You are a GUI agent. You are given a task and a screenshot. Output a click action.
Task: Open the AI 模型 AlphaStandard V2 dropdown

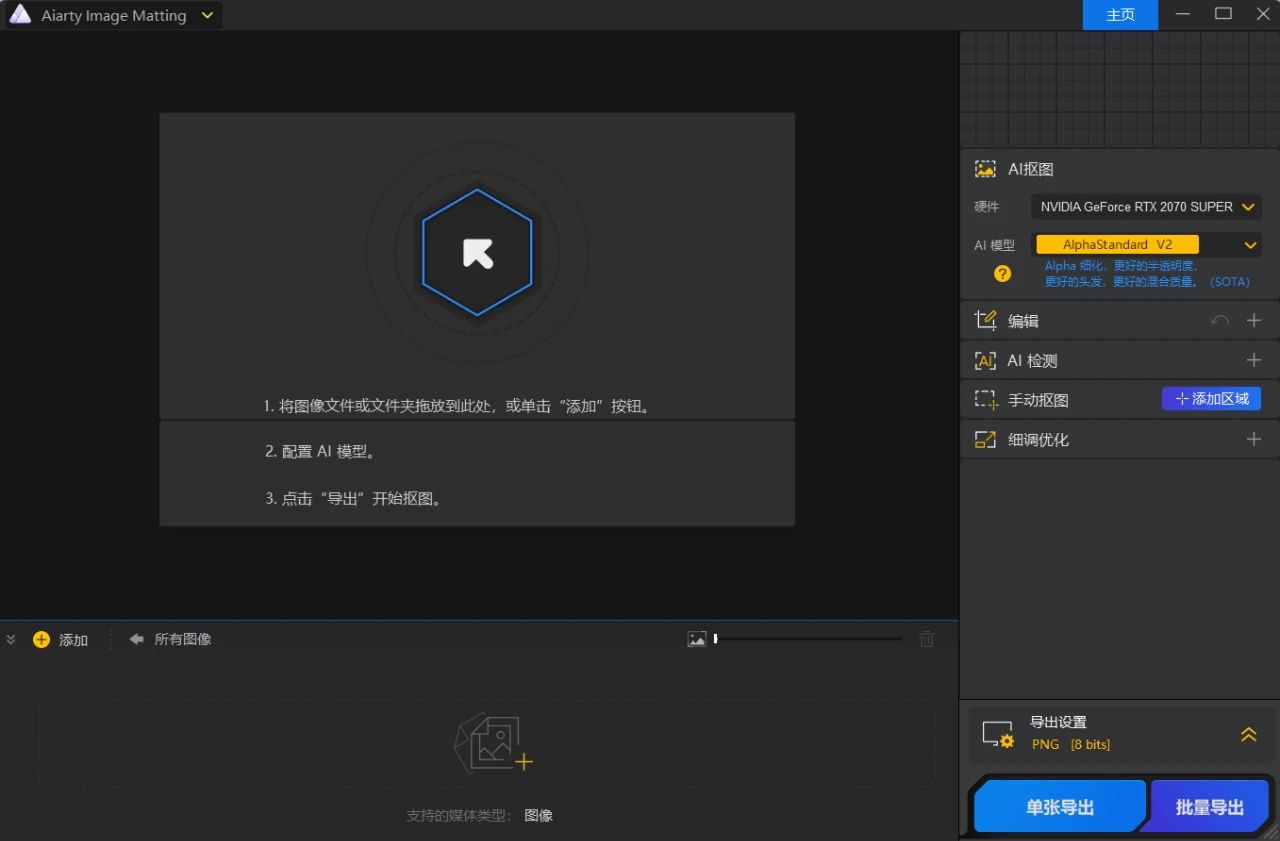1146,245
